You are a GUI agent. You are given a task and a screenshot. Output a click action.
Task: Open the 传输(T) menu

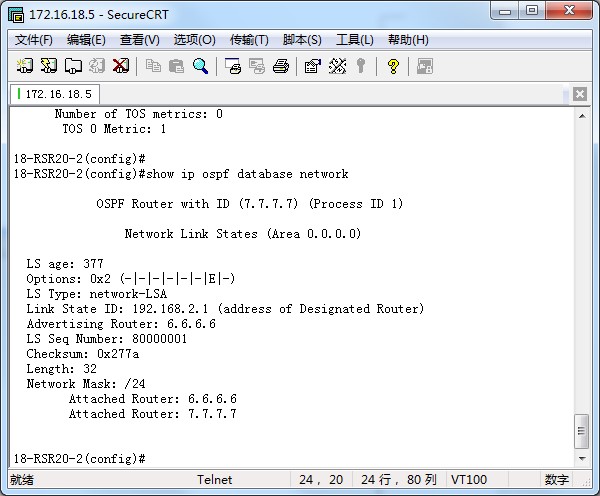pyautogui.click(x=249, y=40)
